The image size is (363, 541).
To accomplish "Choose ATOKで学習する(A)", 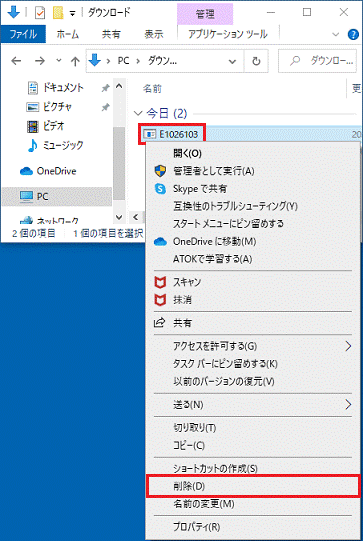I will coord(253,259).
